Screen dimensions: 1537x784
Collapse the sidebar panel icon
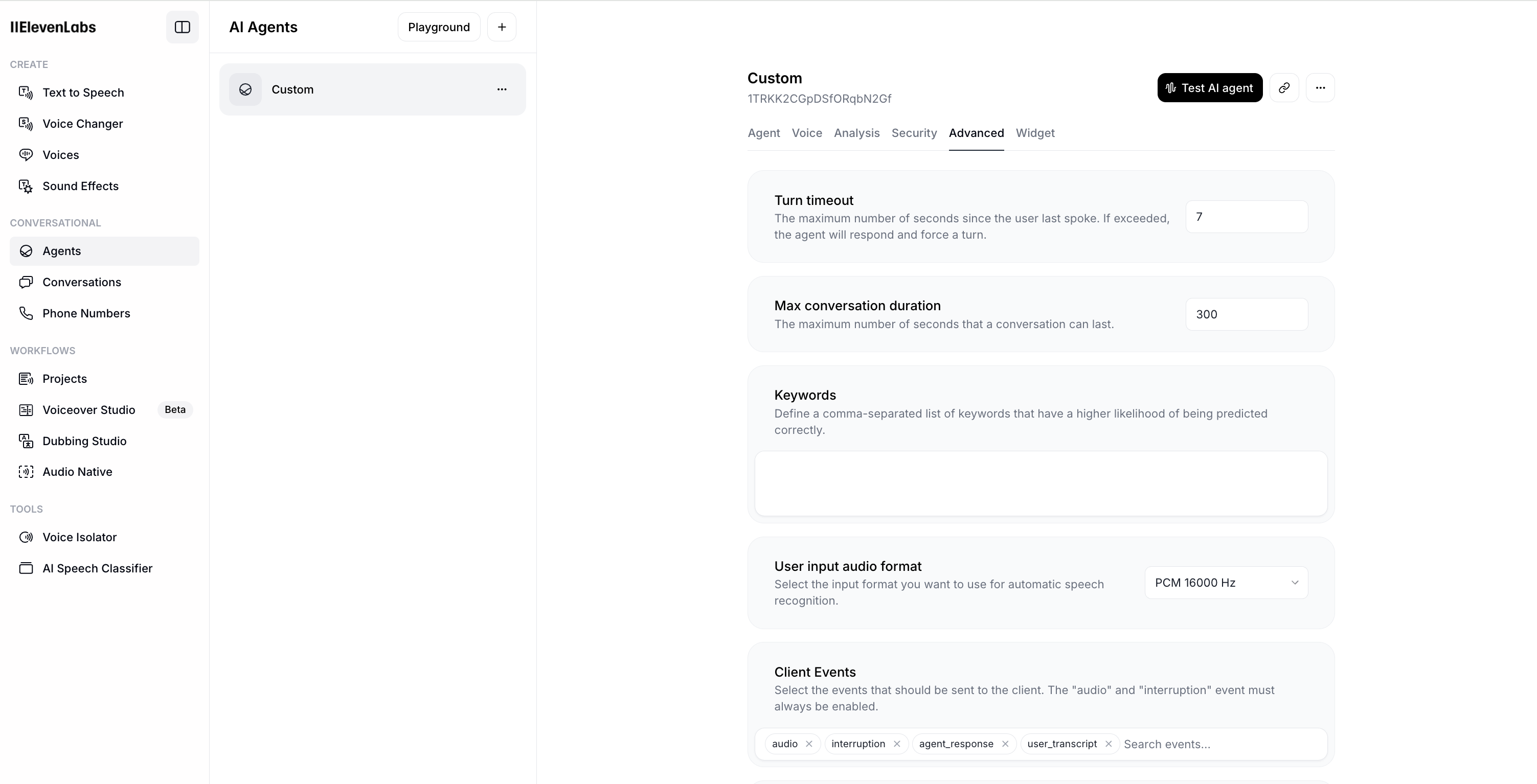pos(182,28)
